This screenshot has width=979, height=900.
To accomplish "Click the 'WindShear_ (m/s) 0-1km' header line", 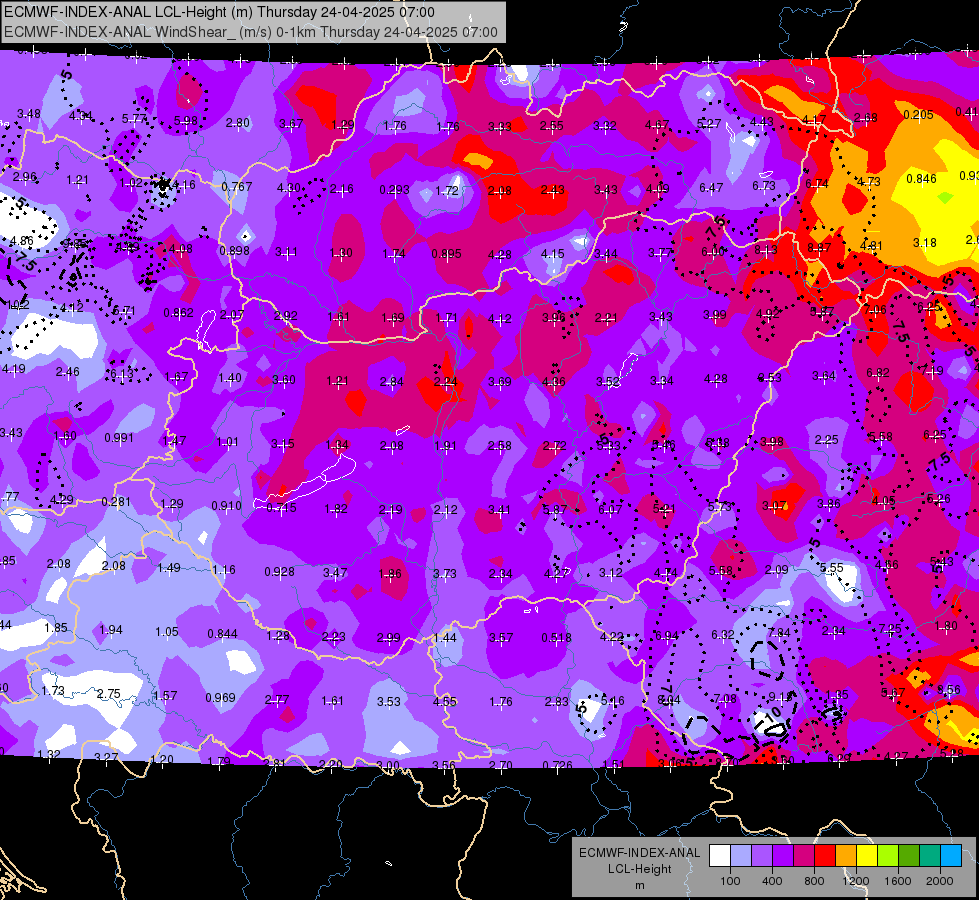I will coord(250,32).
